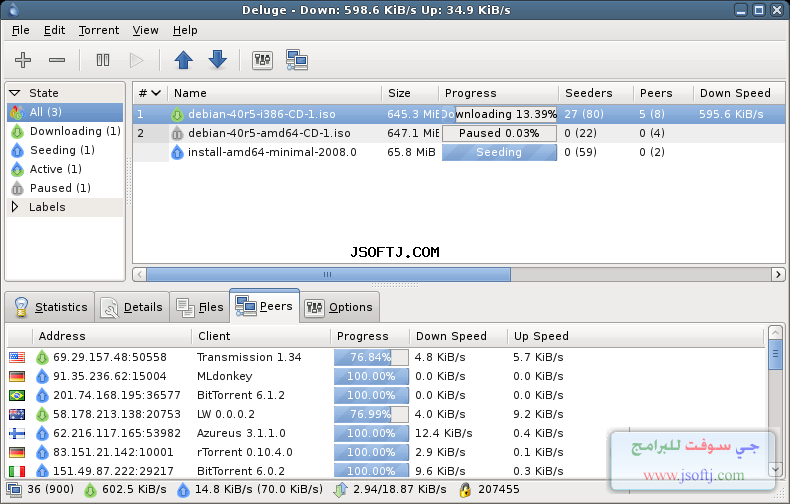Click the Italy flag next to 151.49.87.222

pos(17,471)
